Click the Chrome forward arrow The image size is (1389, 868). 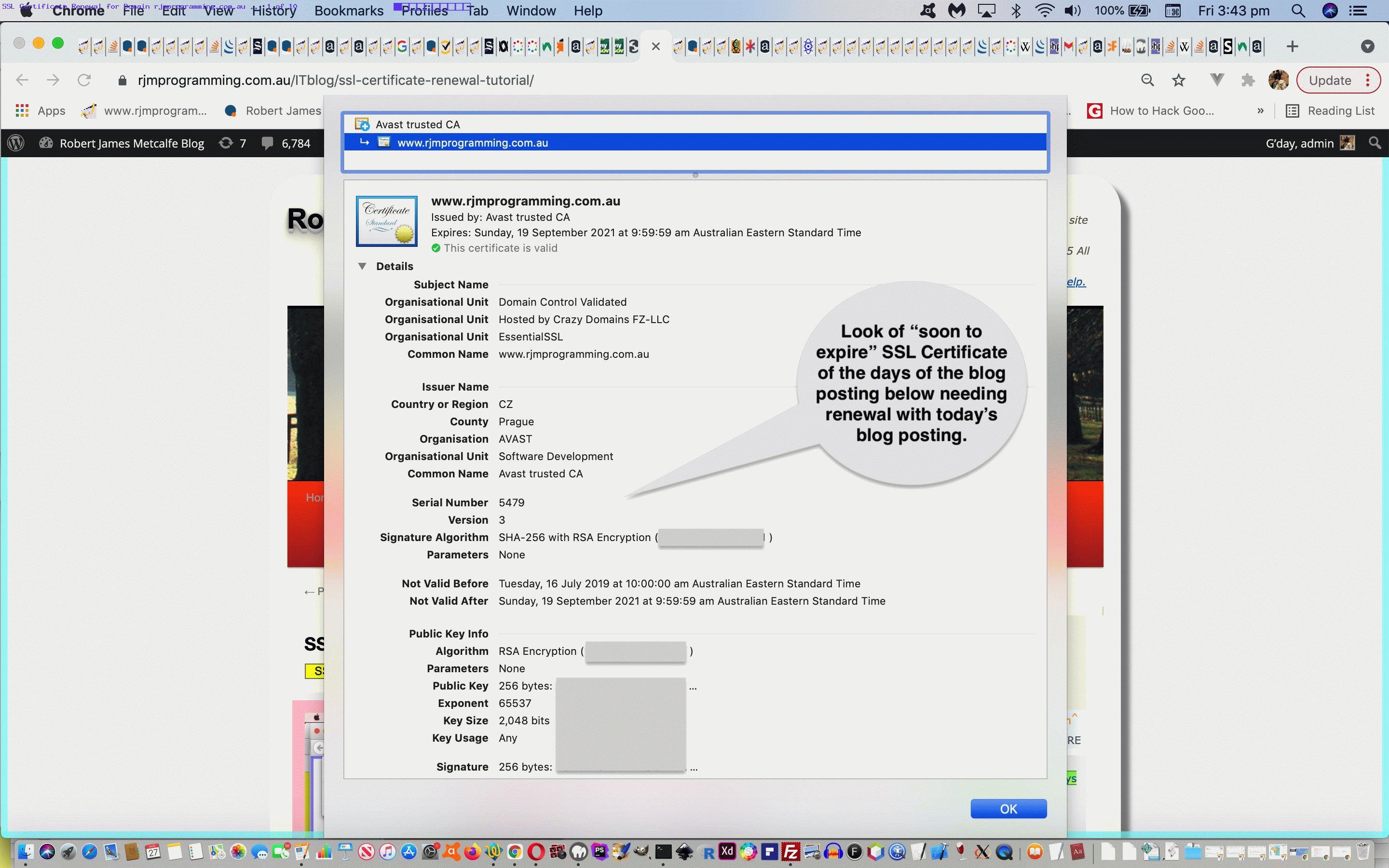click(x=53, y=80)
